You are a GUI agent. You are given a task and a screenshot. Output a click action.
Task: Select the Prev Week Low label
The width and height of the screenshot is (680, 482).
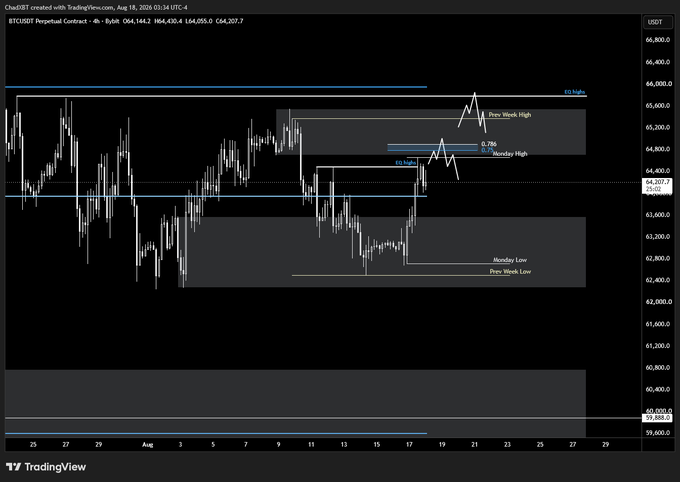click(510, 272)
